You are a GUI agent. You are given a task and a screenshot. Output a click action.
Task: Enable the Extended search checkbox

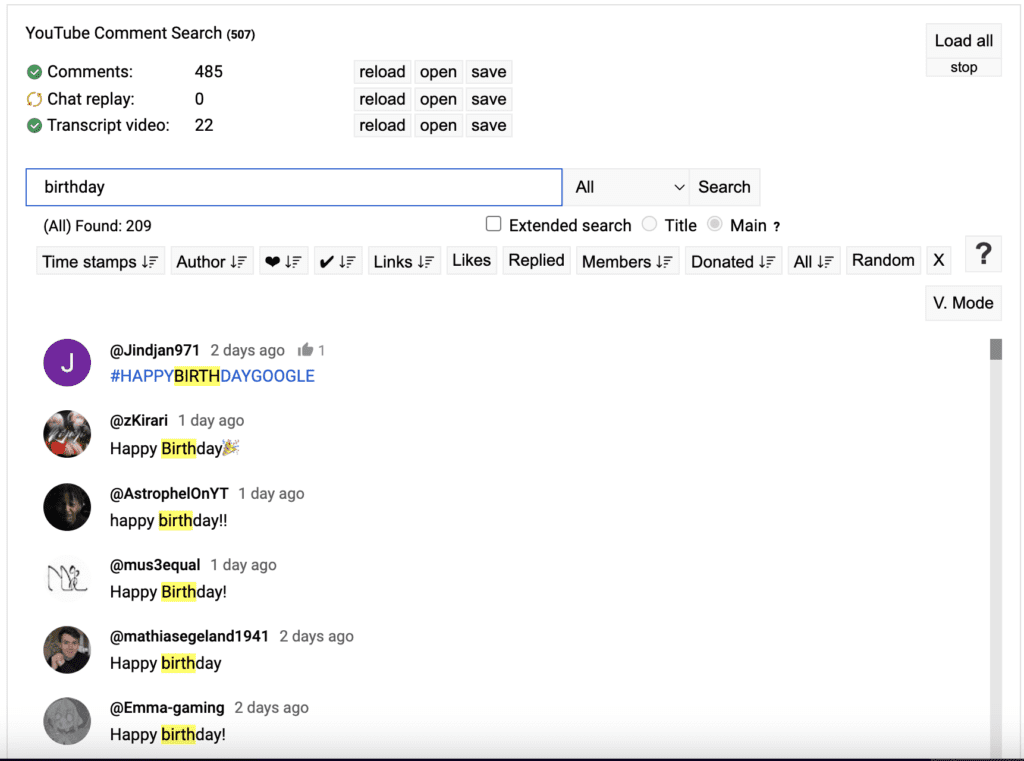pos(494,224)
